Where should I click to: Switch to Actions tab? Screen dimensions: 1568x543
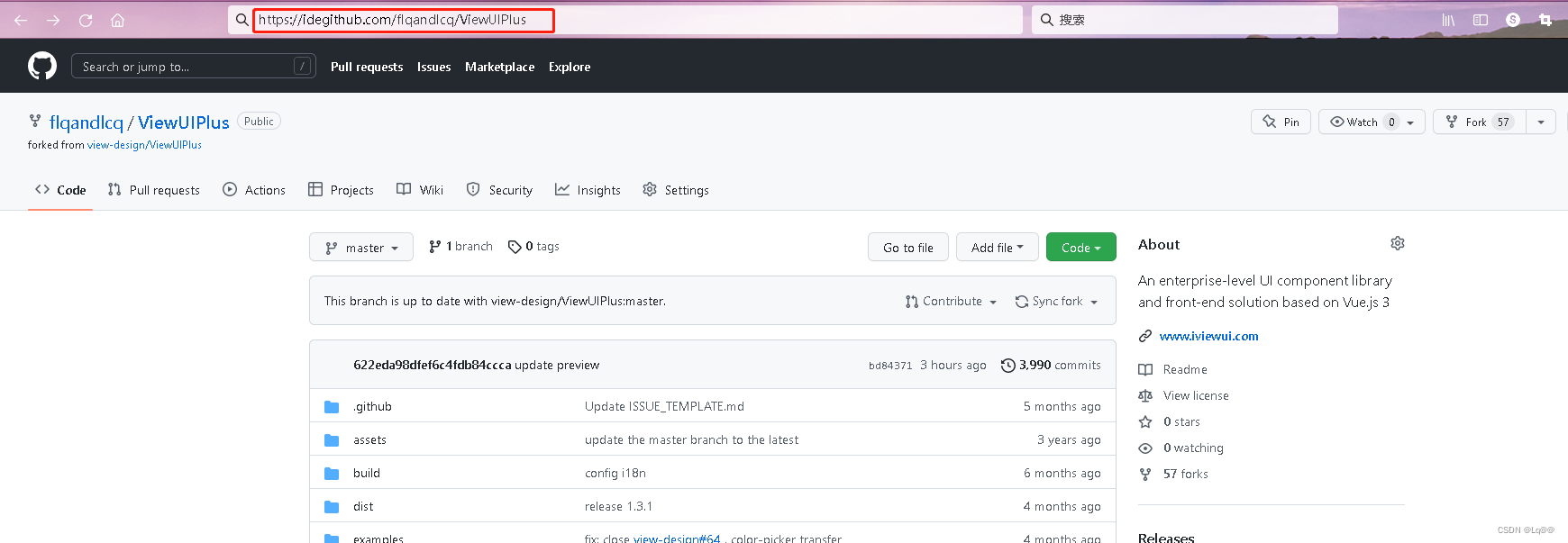coord(254,190)
